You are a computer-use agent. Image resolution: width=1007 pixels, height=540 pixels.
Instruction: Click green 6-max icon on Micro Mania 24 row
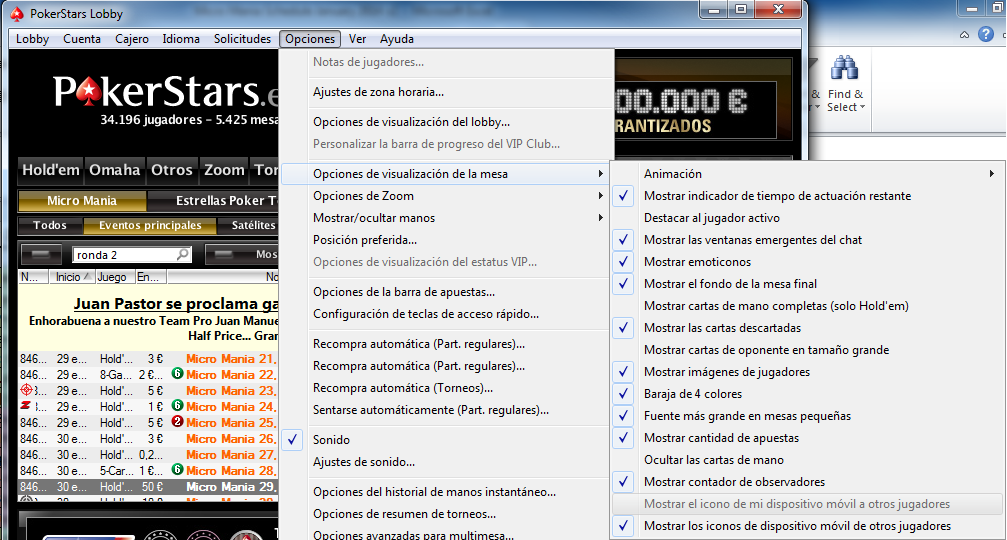pyautogui.click(x=177, y=406)
